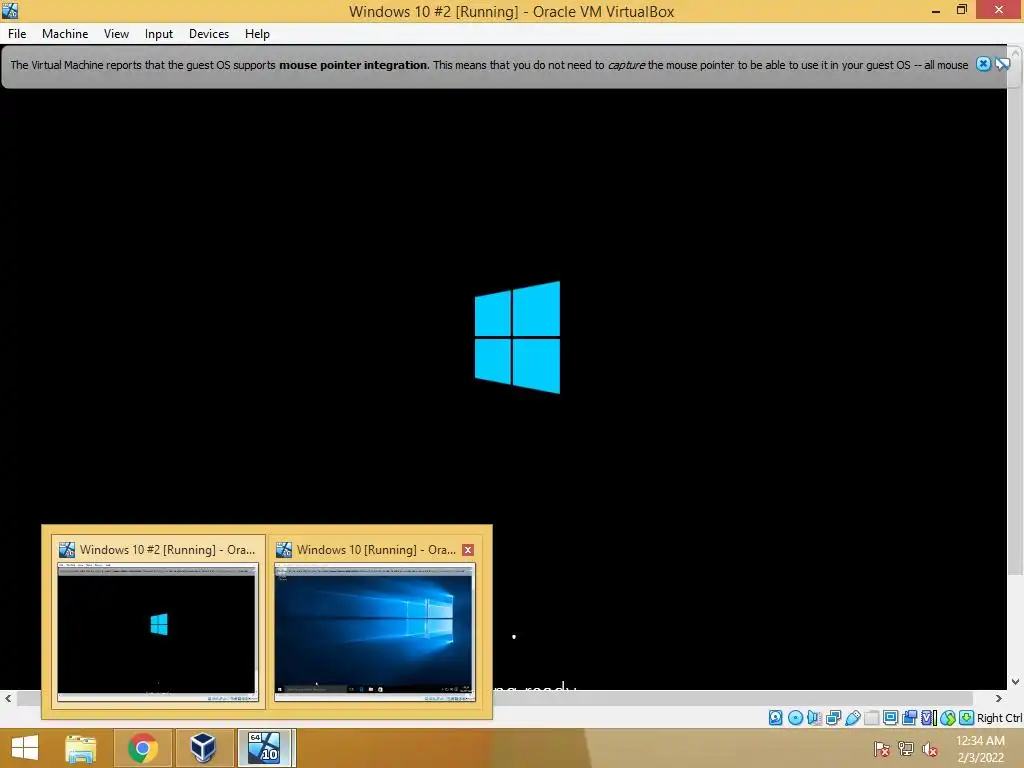Screen dimensions: 1024x768
Task: Click the shared folders status icon
Action: click(x=871, y=718)
